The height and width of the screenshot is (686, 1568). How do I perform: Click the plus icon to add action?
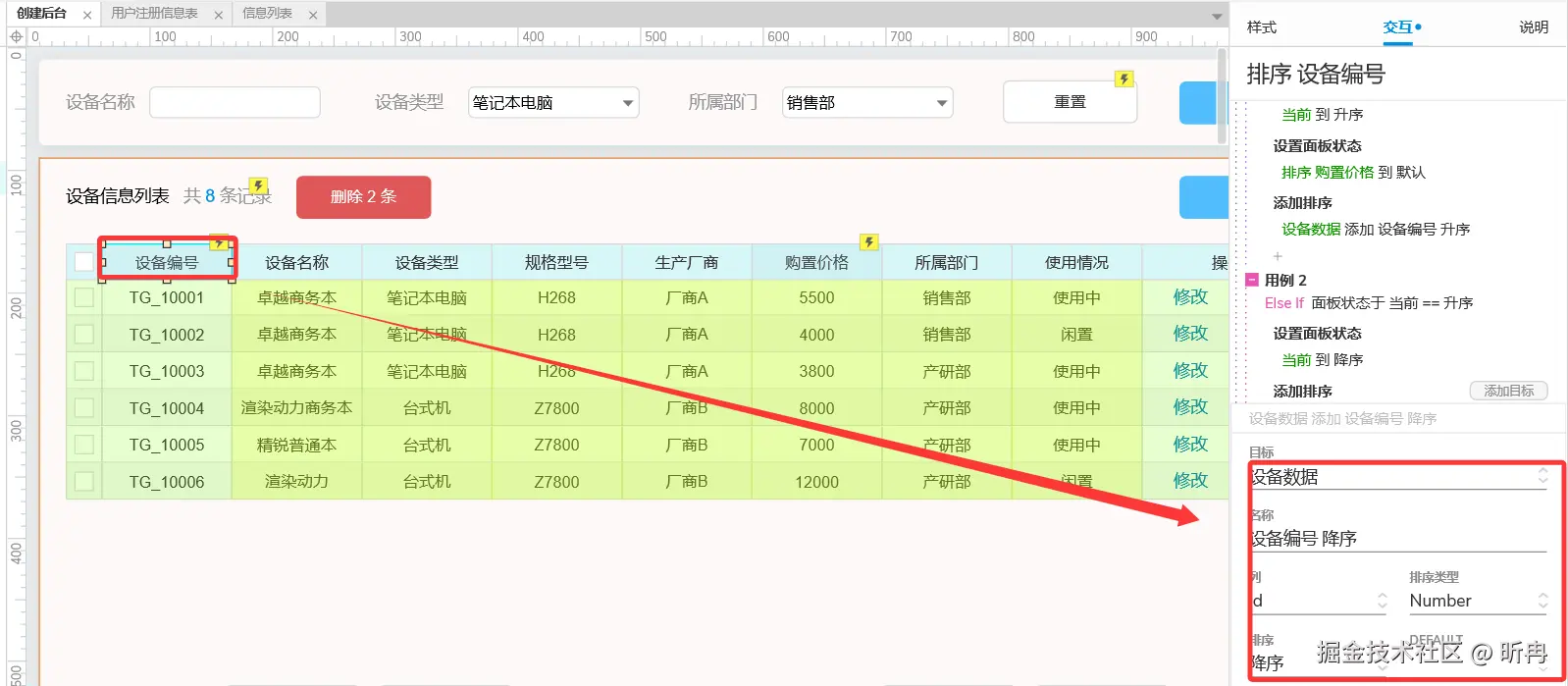(x=1278, y=256)
